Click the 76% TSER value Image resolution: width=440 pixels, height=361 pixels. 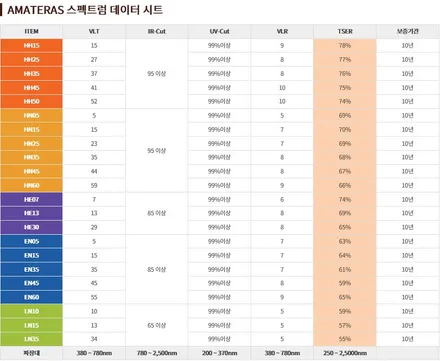pos(345,74)
